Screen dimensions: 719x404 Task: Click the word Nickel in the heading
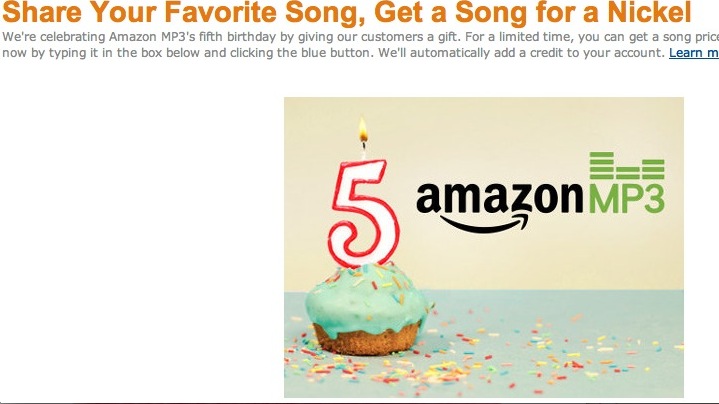(649, 12)
